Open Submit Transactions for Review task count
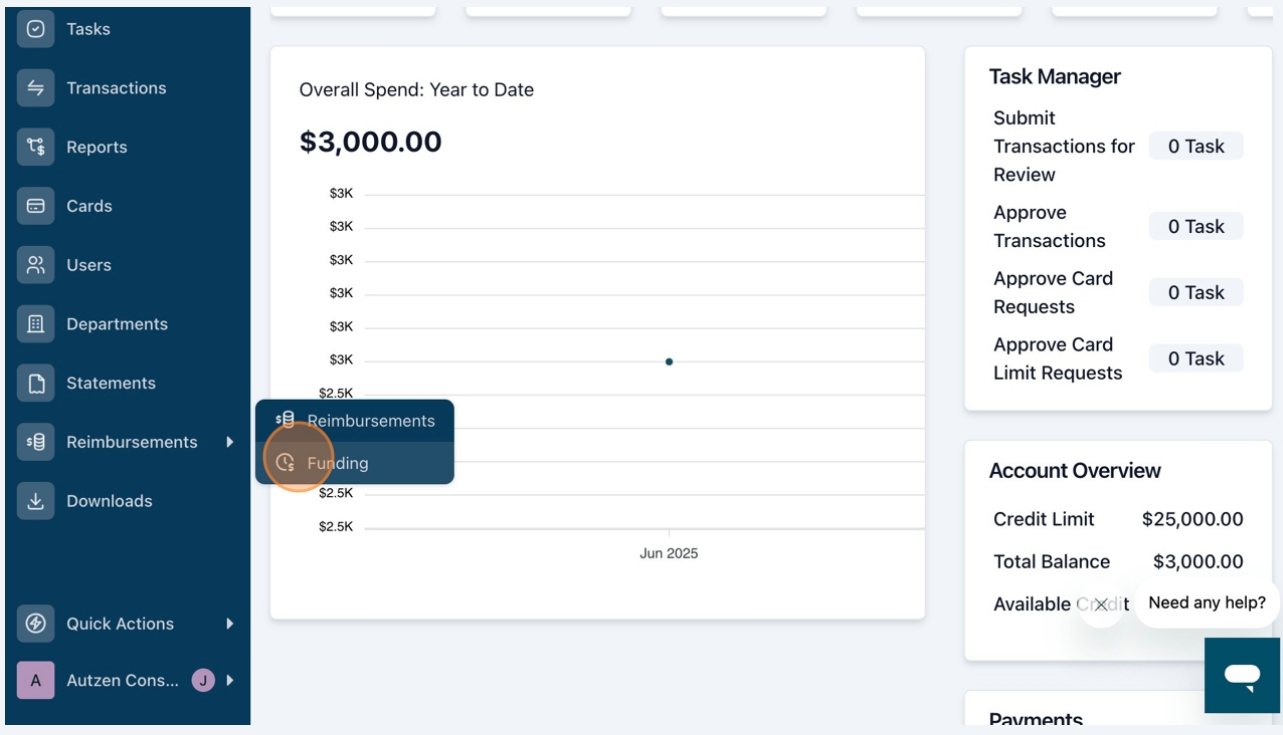This screenshot has width=1283, height=735. tap(1196, 146)
